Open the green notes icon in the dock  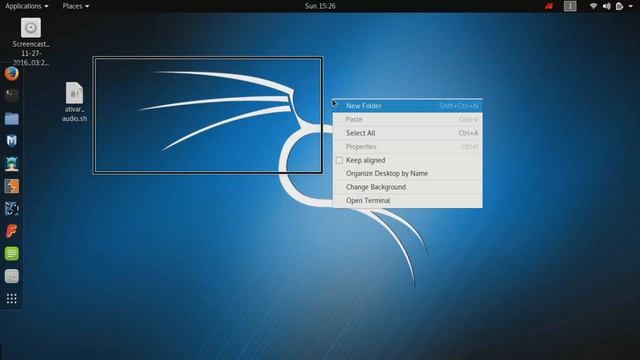coord(11,253)
